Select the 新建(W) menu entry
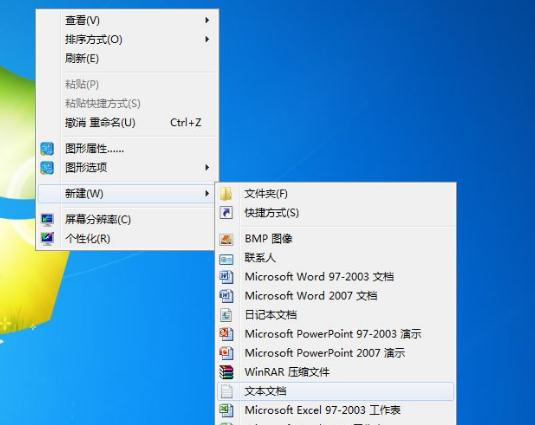 [127, 194]
